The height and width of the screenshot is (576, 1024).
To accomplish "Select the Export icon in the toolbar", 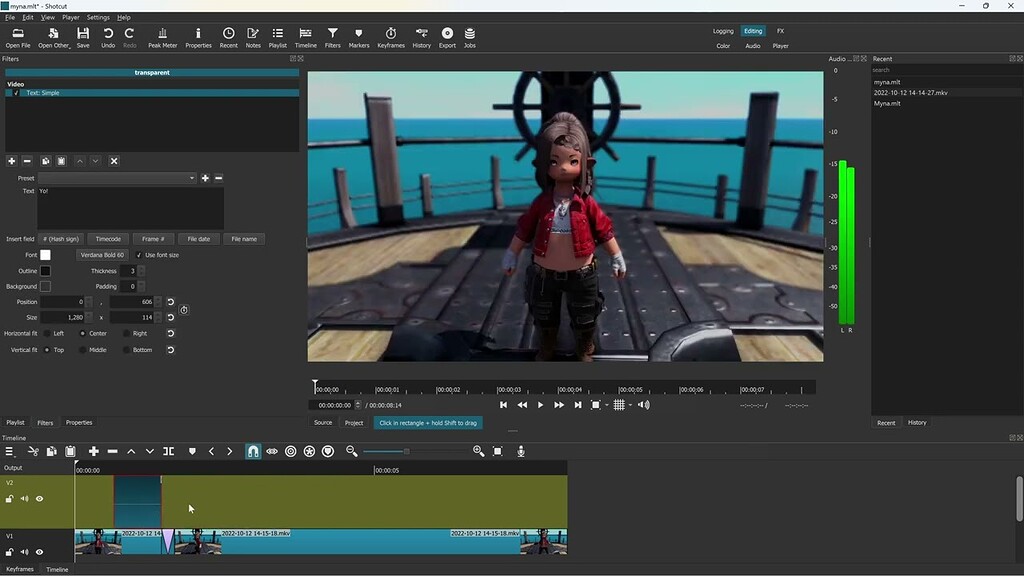I will [x=447, y=38].
